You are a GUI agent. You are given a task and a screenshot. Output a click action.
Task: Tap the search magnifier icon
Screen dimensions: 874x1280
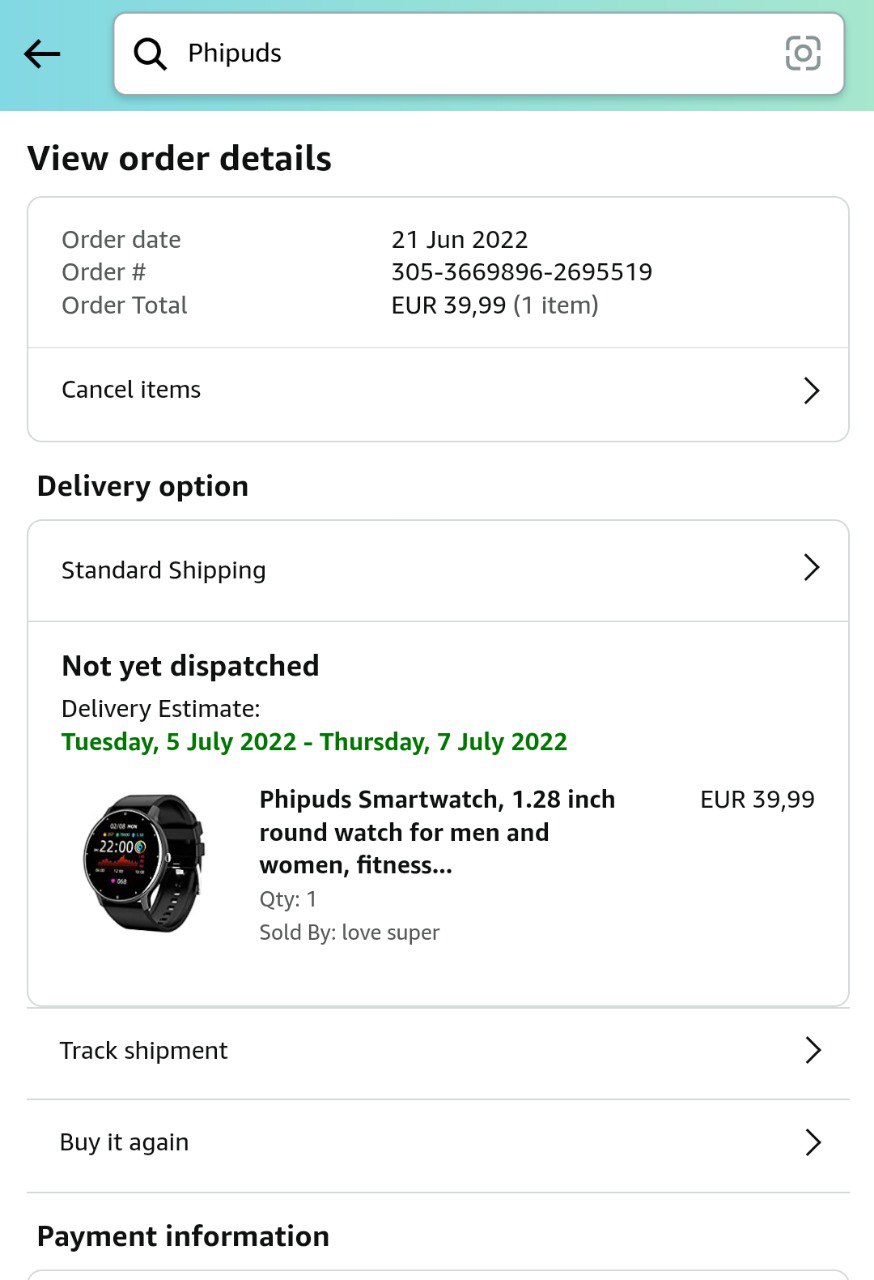150,54
